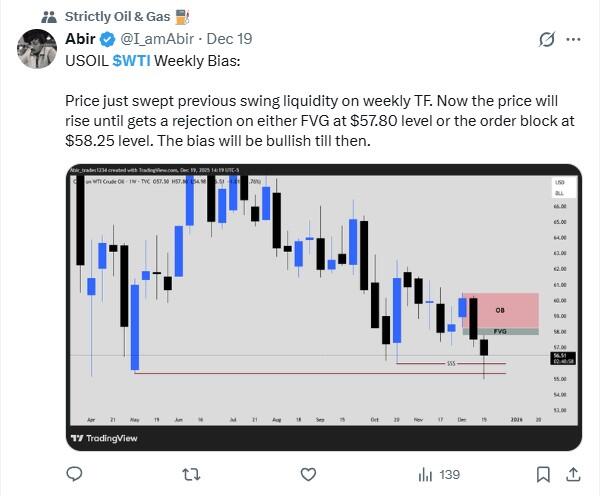
Task: Click the community people icon
Action: (x=48, y=17)
